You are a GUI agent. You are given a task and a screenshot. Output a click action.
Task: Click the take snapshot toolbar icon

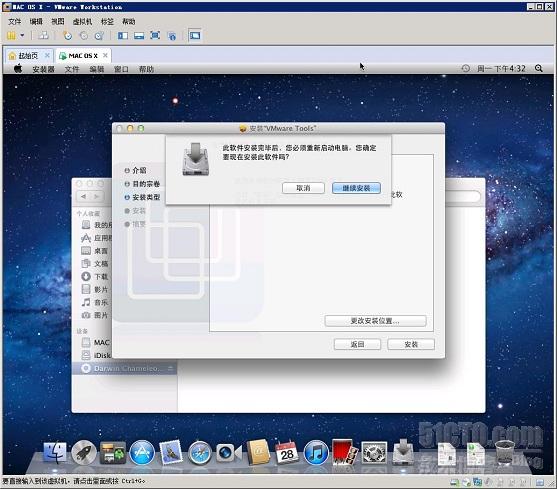pyautogui.click(x=67, y=36)
